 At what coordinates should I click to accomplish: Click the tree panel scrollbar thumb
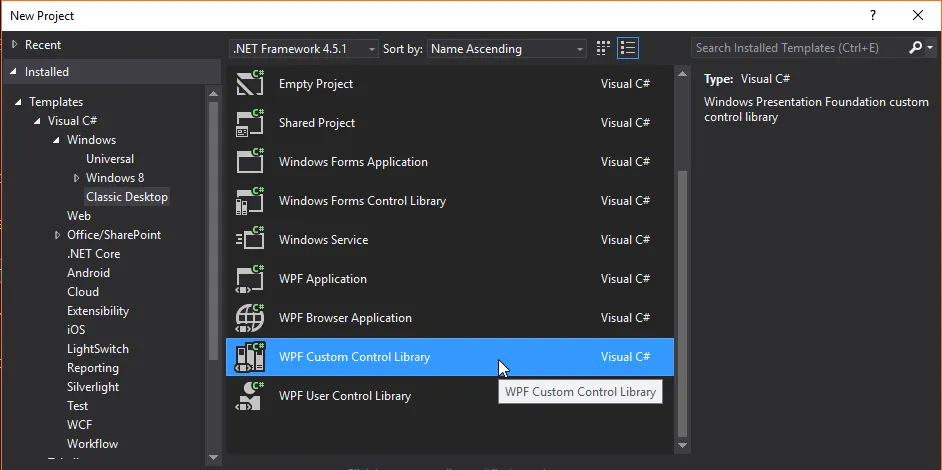click(x=214, y=230)
